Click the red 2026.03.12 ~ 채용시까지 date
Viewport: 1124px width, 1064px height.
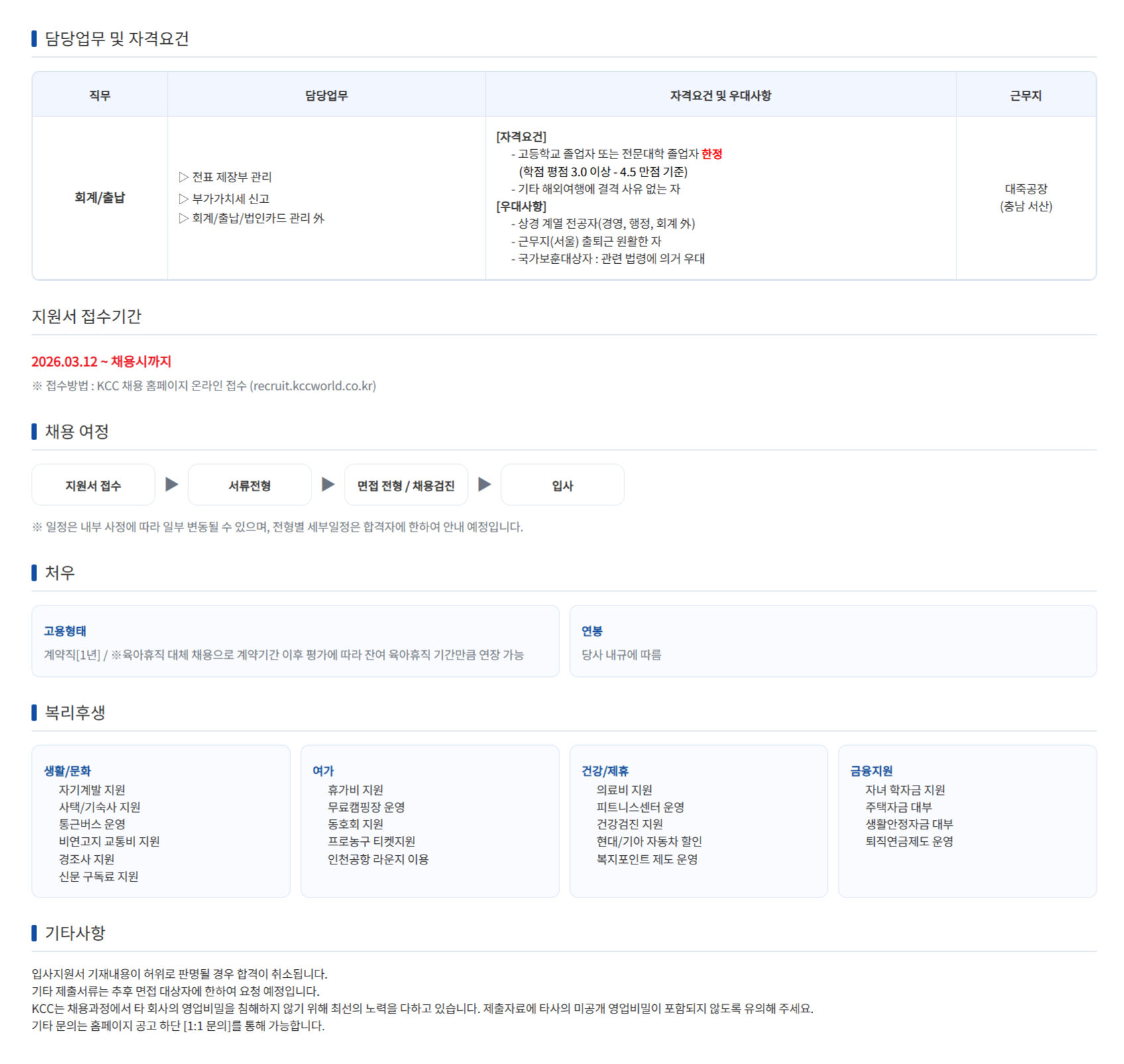pos(101,361)
